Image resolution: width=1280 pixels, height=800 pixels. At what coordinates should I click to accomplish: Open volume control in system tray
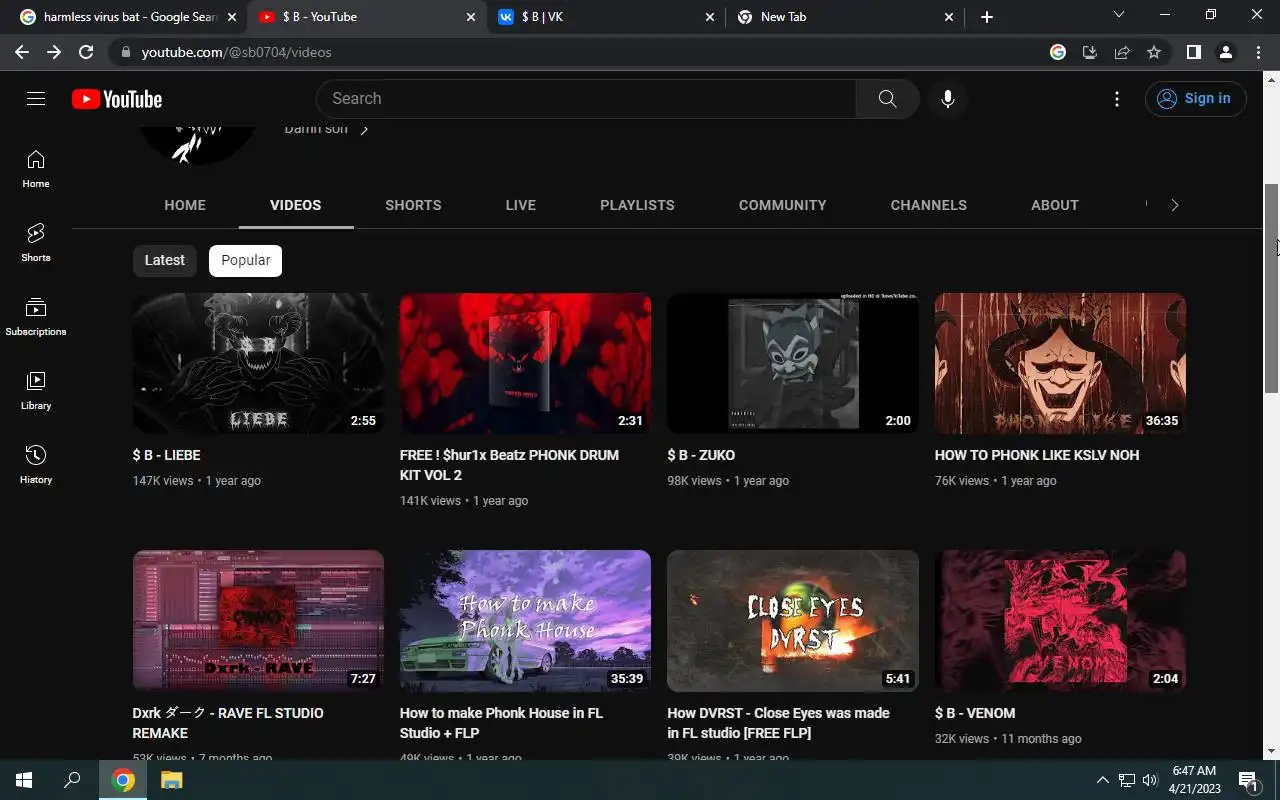point(1150,780)
